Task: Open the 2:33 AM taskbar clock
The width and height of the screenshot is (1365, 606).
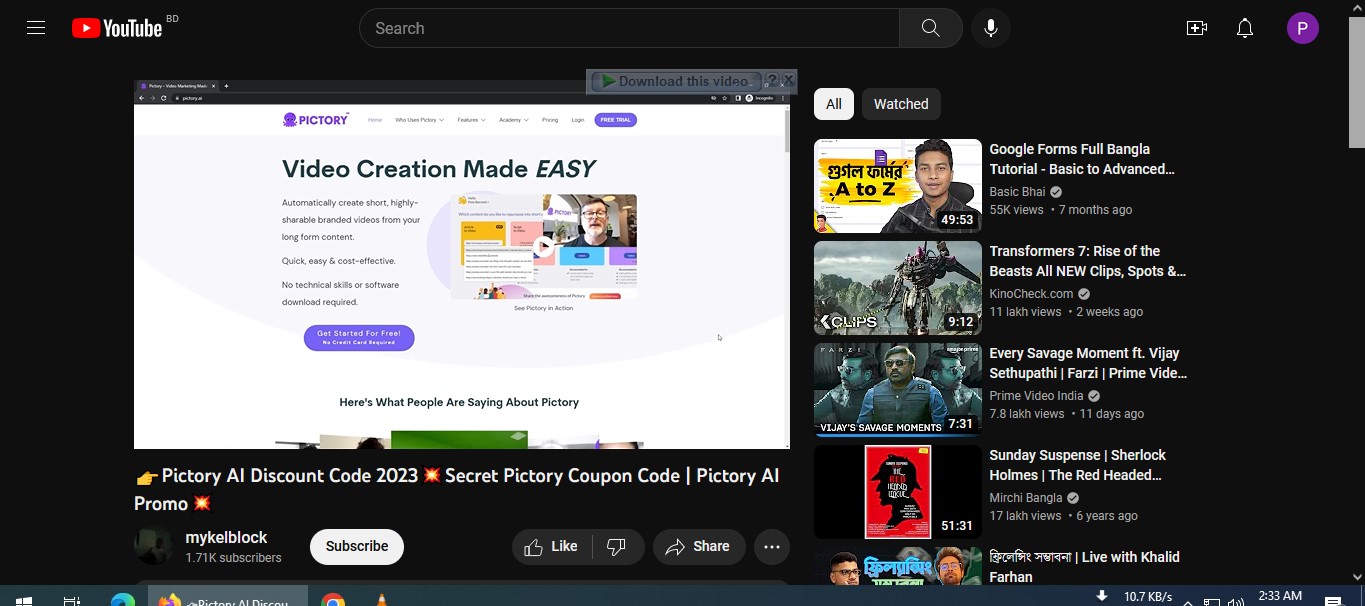Action: [1279, 597]
